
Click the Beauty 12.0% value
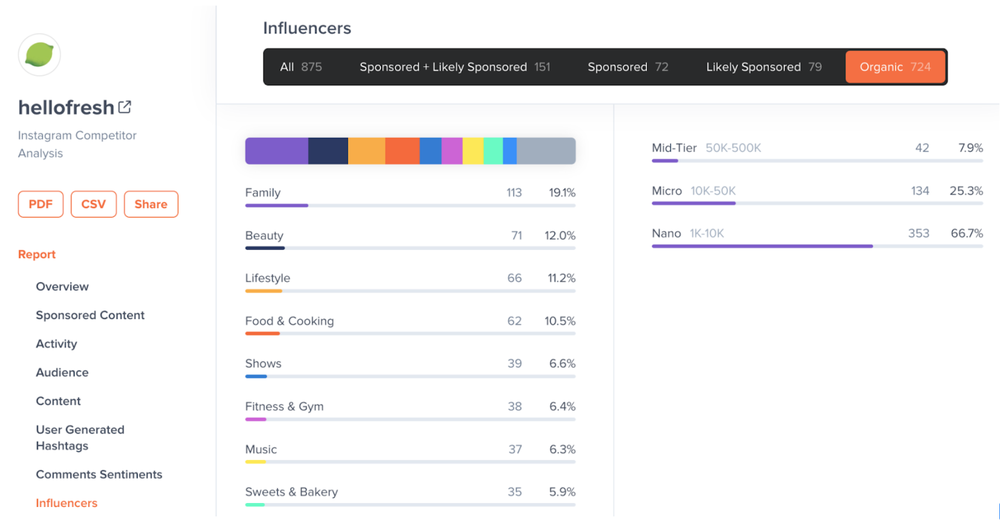(x=560, y=235)
